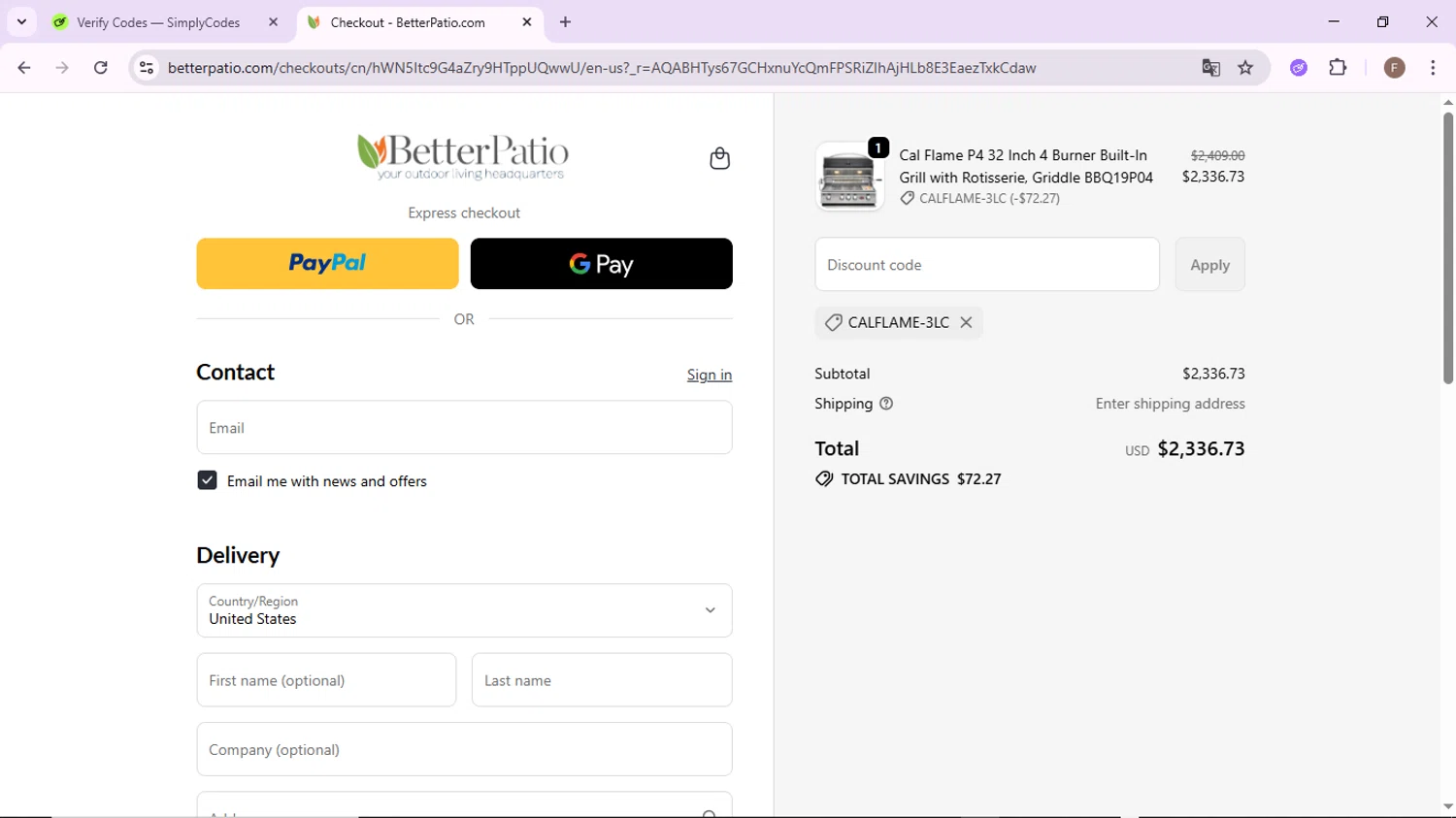1456x818 pixels.
Task: Reload the checkout page
Action: pos(101,68)
